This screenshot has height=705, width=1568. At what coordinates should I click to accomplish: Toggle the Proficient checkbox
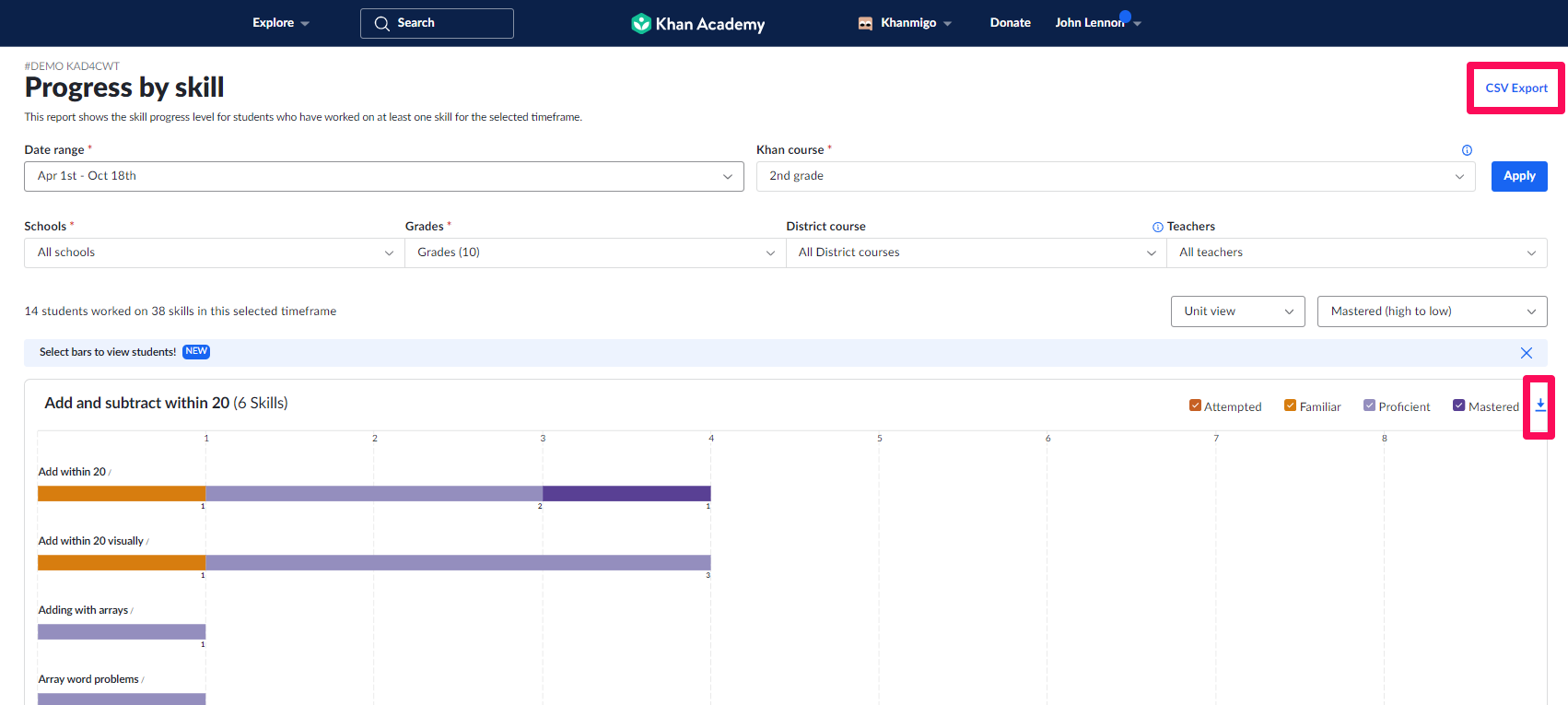pos(1369,405)
